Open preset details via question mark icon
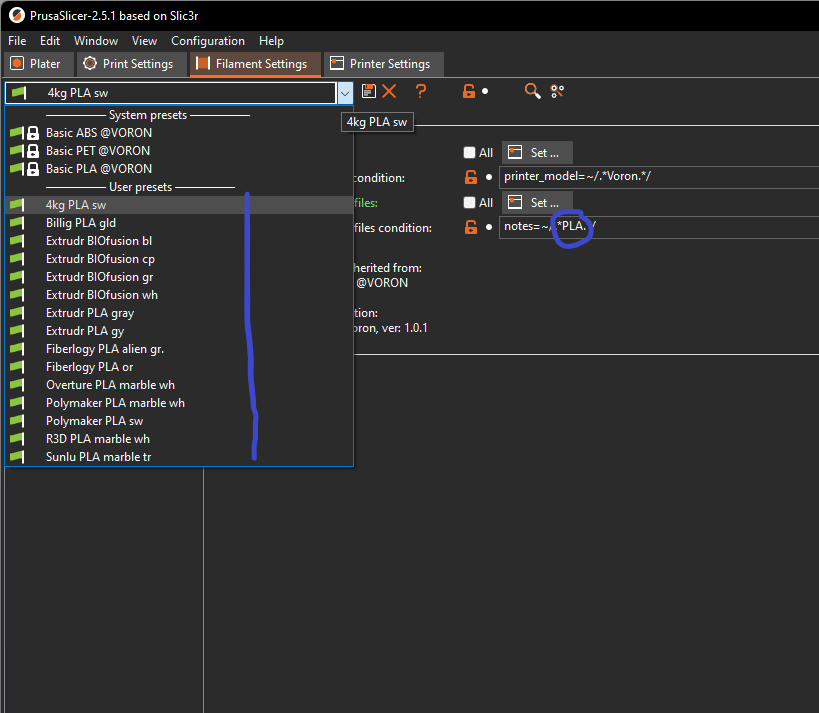Image resolution: width=819 pixels, height=713 pixels. click(x=419, y=91)
